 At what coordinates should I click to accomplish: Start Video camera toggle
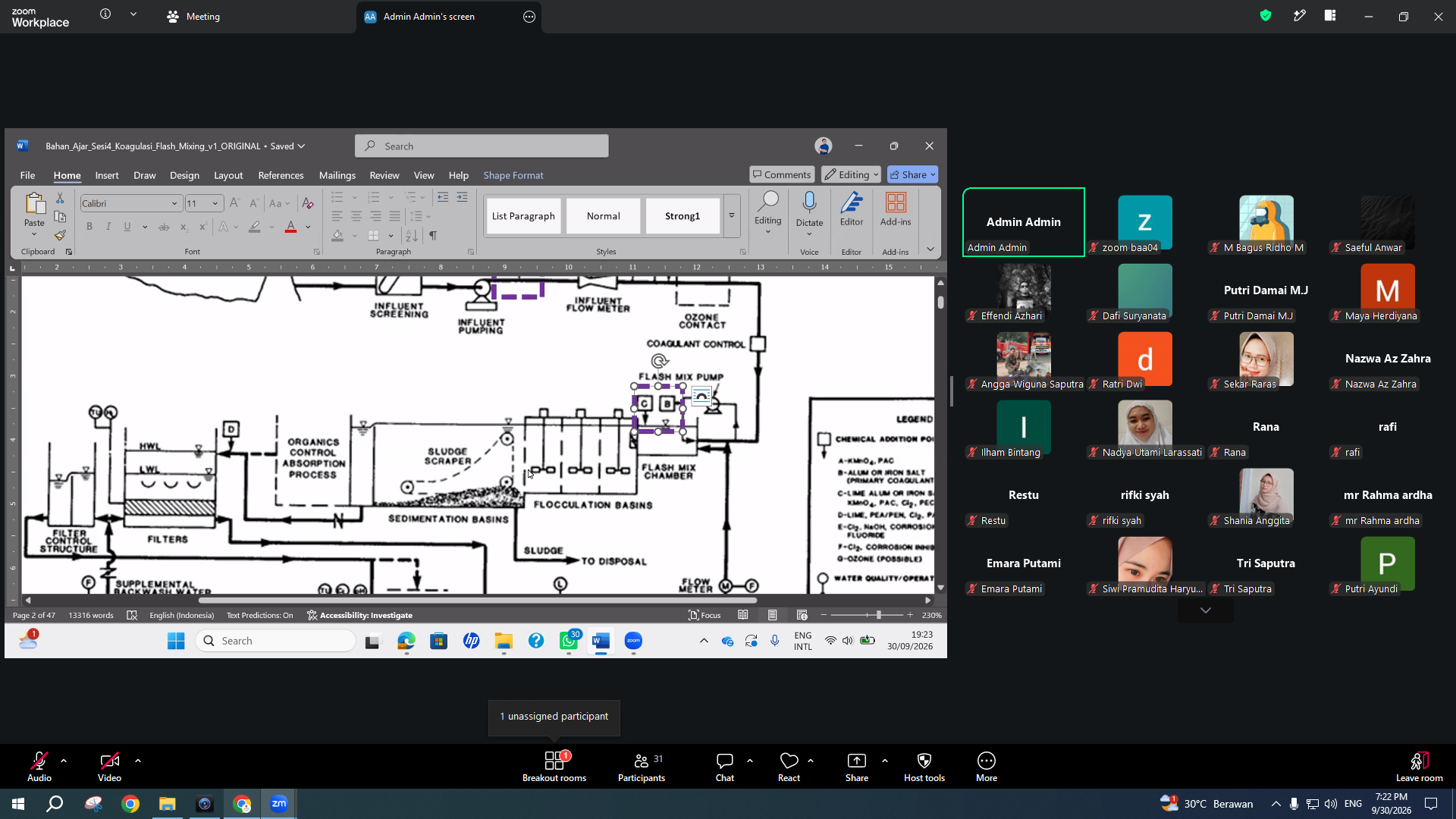[109, 767]
